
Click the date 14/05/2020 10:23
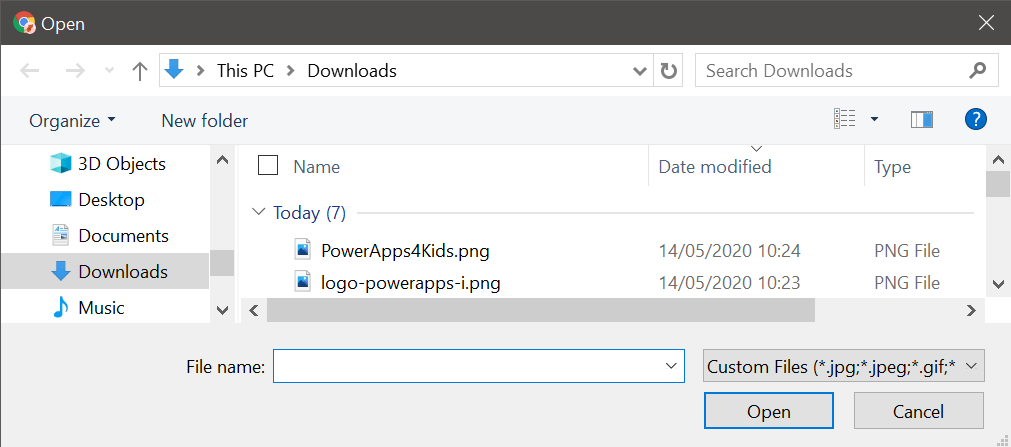pos(729,283)
